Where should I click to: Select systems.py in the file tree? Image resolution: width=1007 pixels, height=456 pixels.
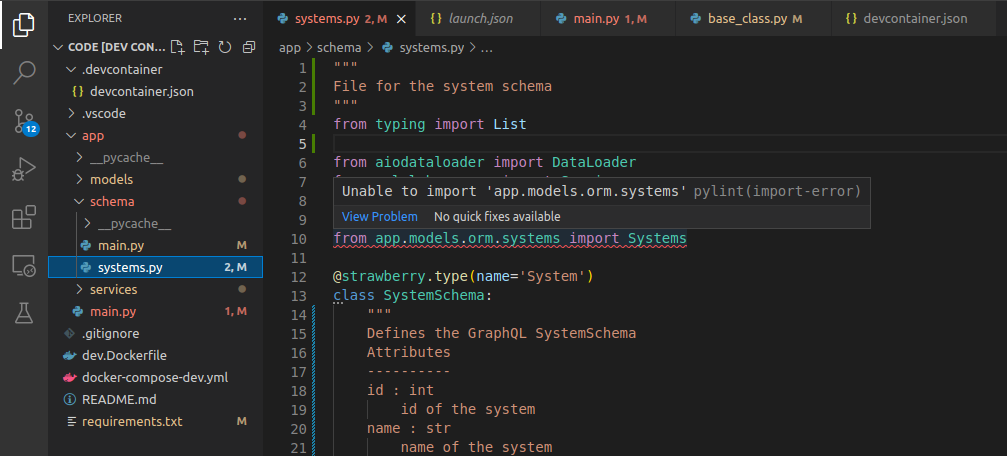155,267
